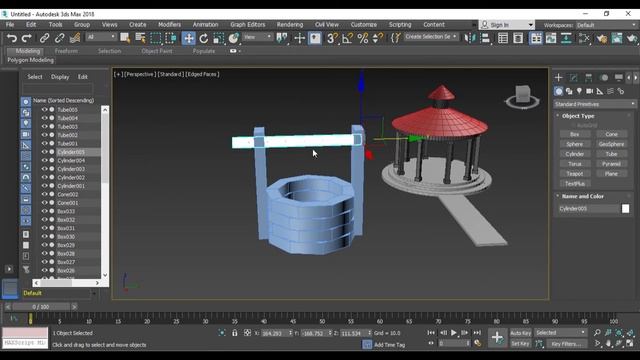Activate the Select and Move tool

pos(188,38)
